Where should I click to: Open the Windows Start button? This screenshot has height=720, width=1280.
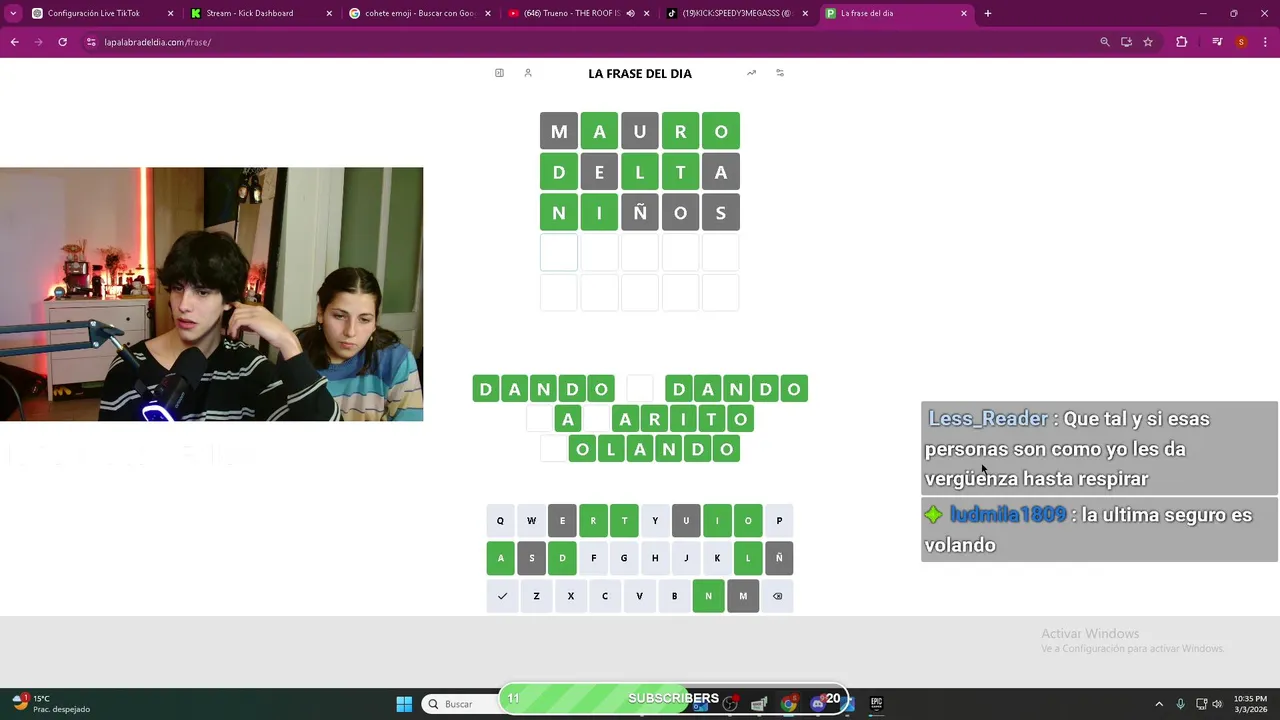[x=404, y=704]
